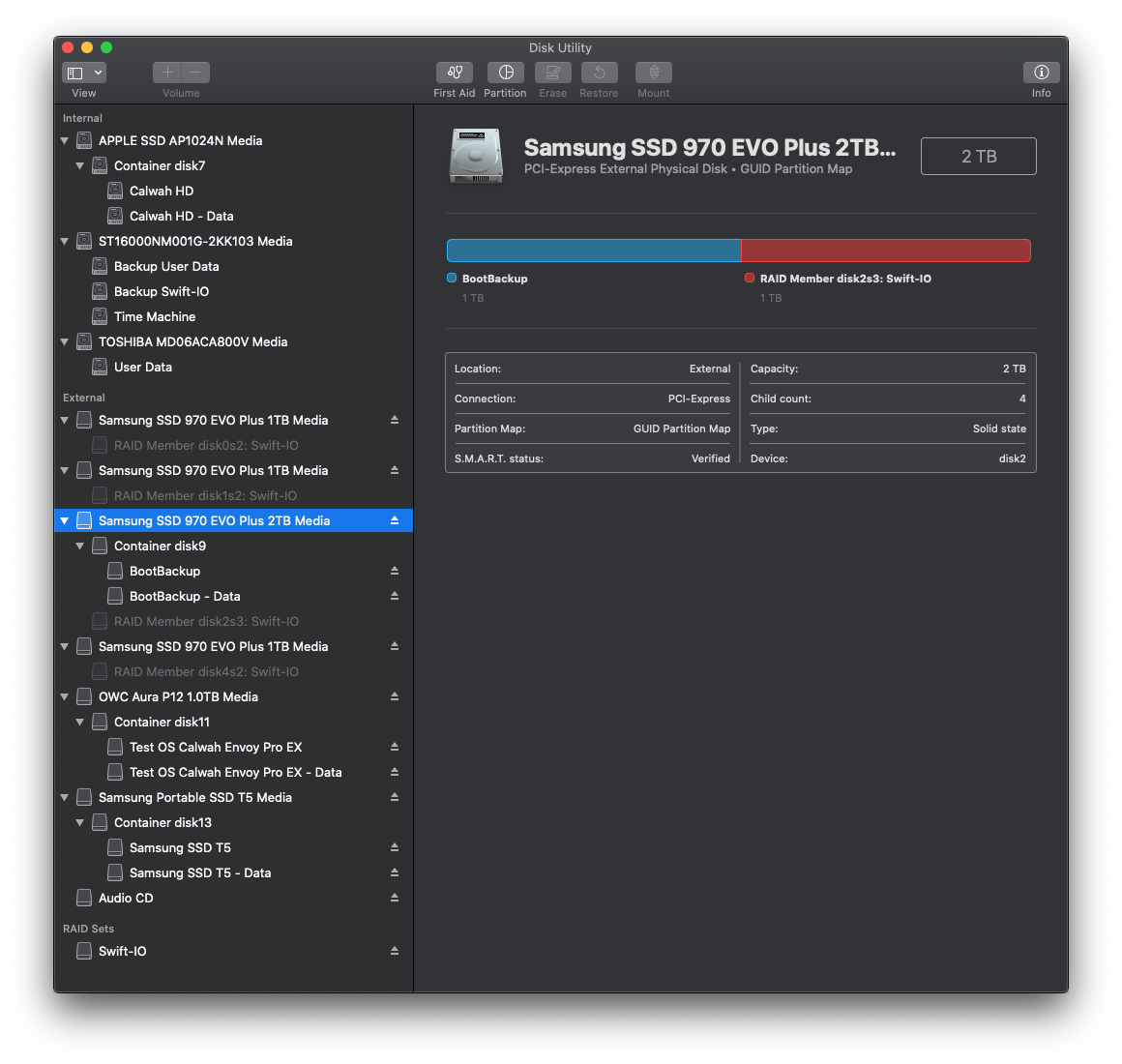Open the Partition tool
Image resolution: width=1122 pixels, height=1064 pixels.
[505, 73]
